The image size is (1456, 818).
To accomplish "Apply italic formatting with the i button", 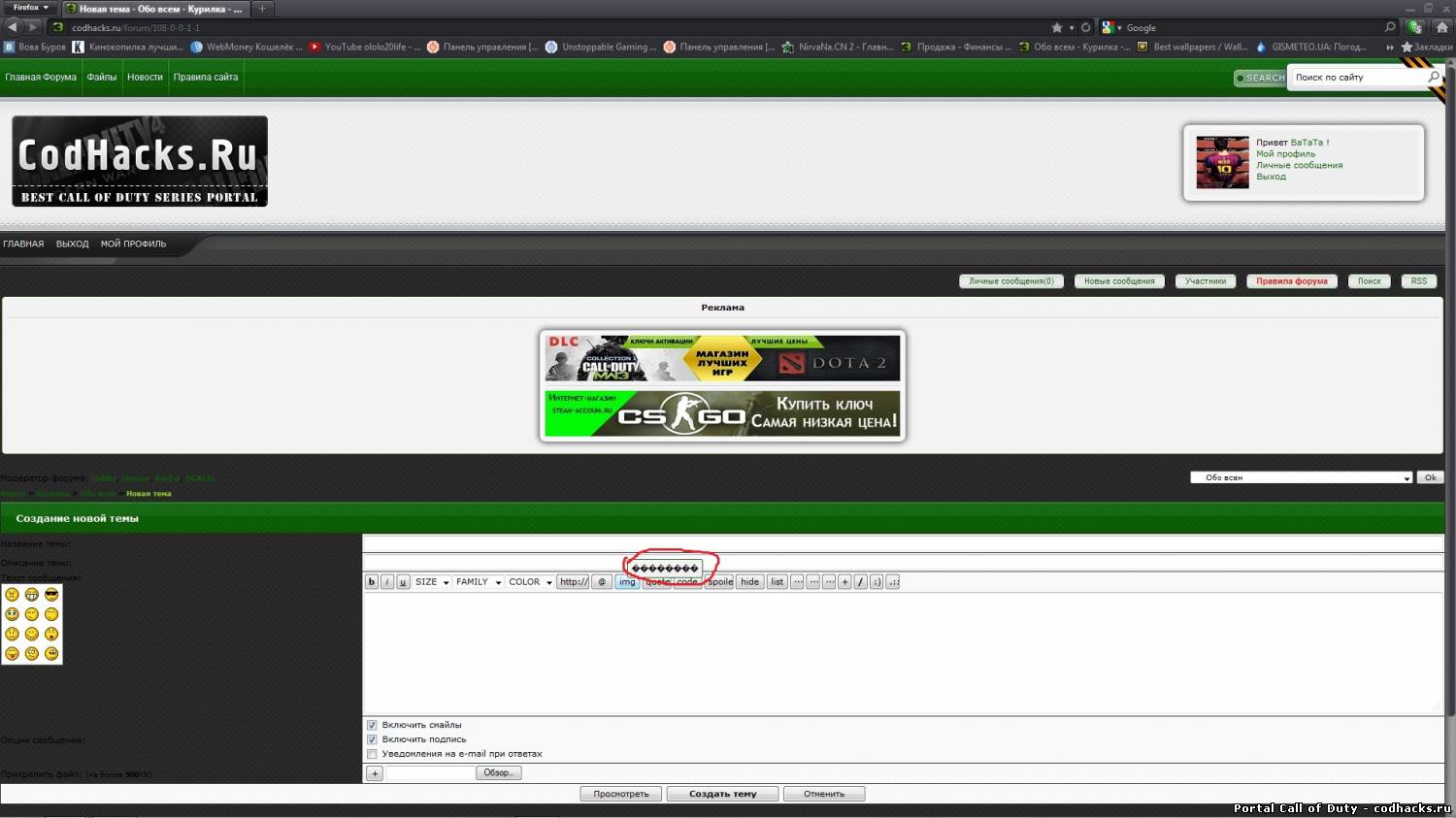I will 387,582.
